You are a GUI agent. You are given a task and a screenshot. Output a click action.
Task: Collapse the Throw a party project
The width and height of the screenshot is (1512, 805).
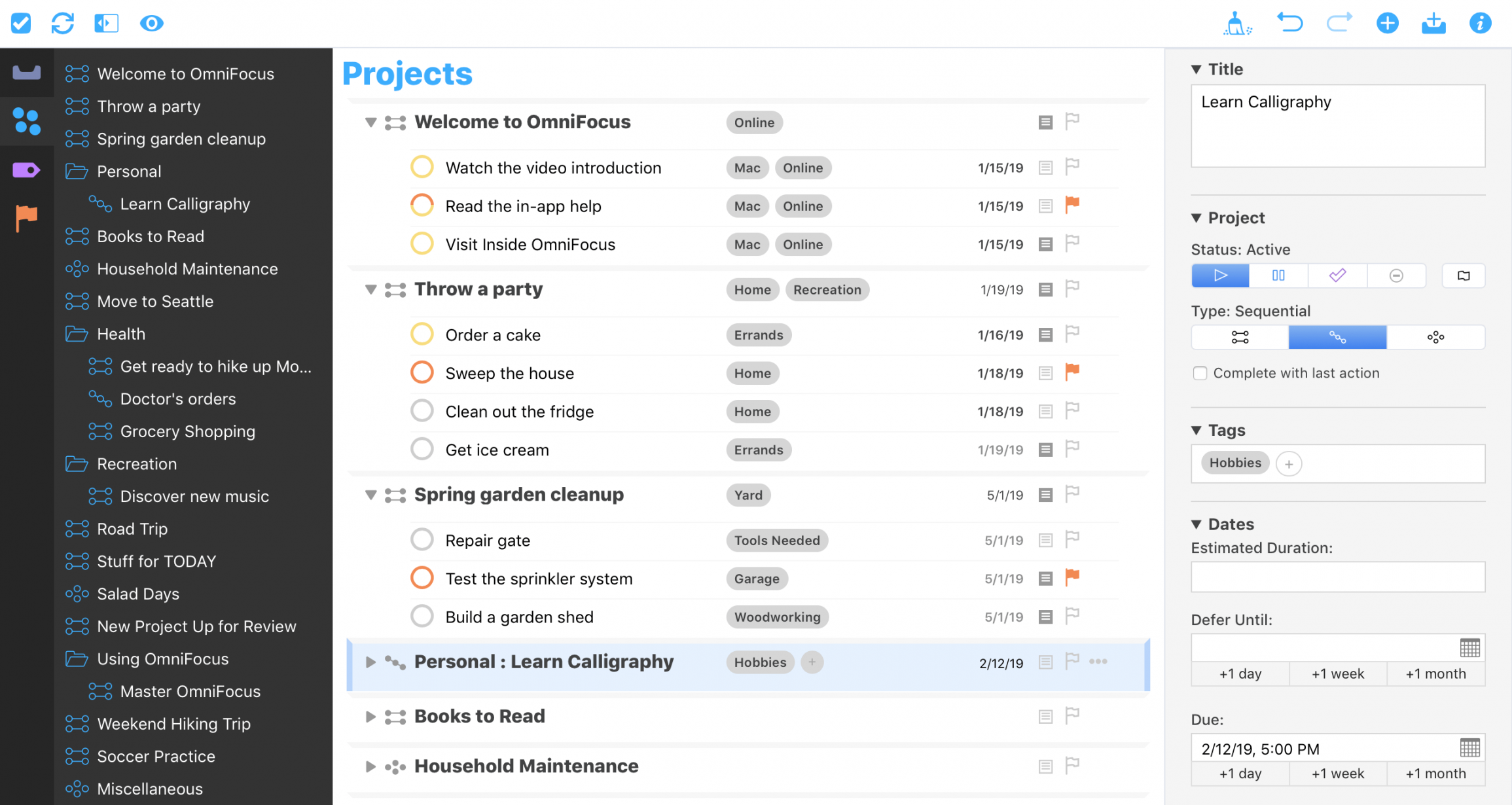pyautogui.click(x=371, y=290)
